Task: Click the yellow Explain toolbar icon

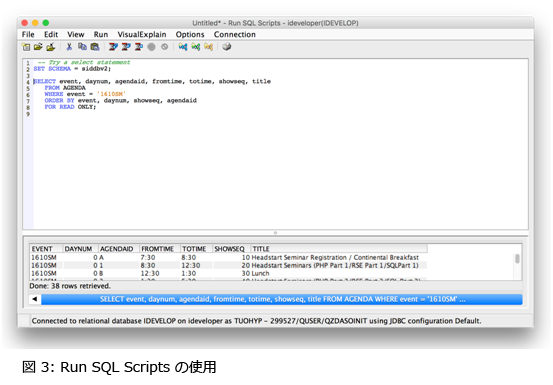Action: tap(208, 47)
